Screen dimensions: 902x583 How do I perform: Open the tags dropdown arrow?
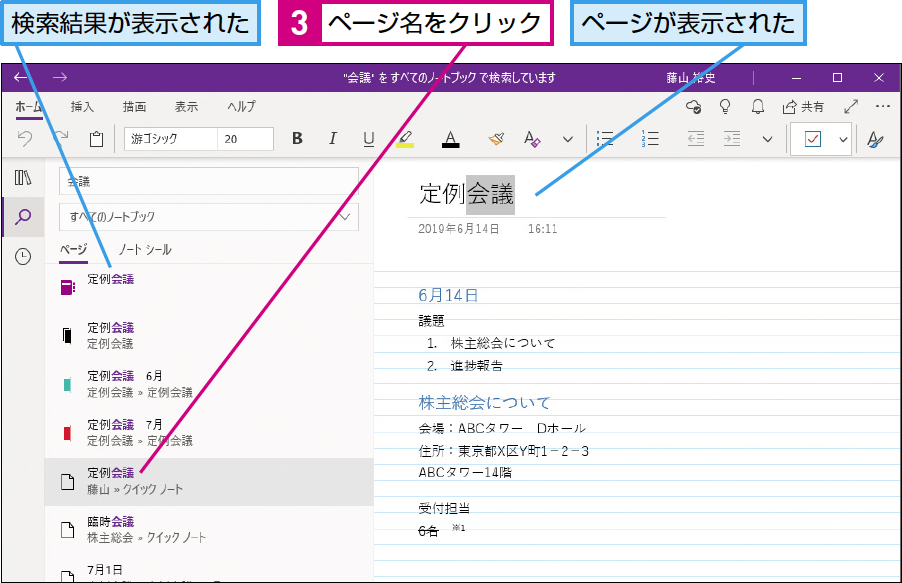tap(843, 139)
